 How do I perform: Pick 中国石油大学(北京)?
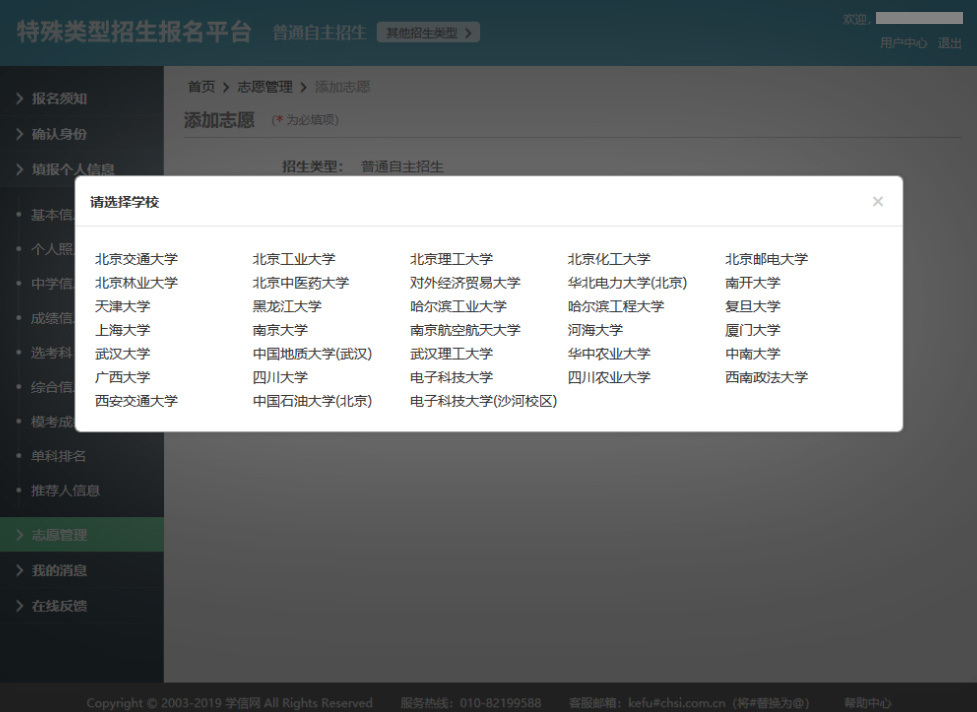(312, 401)
